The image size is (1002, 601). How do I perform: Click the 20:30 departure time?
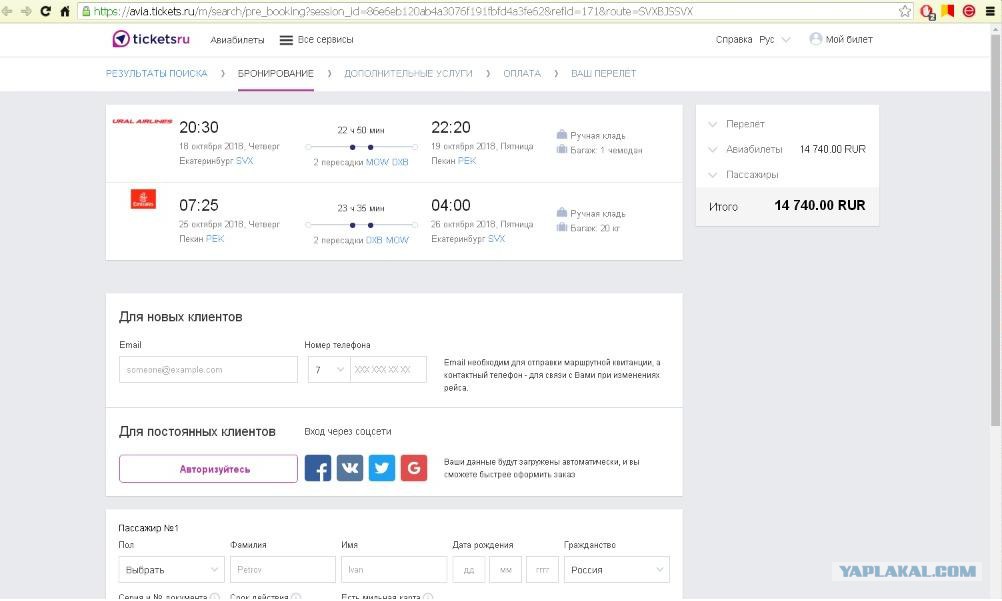tap(199, 127)
